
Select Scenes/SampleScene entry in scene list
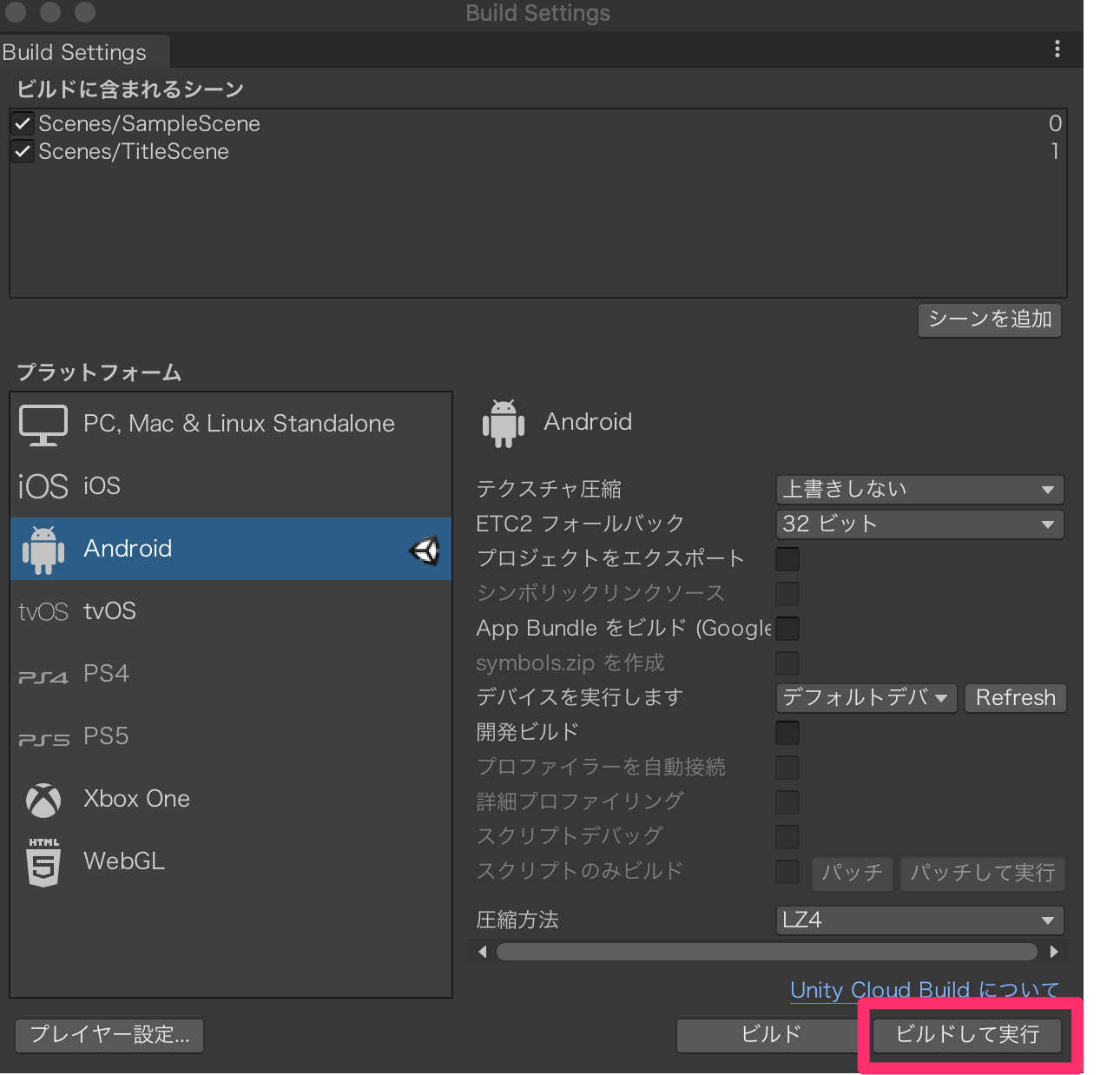coord(538,124)
